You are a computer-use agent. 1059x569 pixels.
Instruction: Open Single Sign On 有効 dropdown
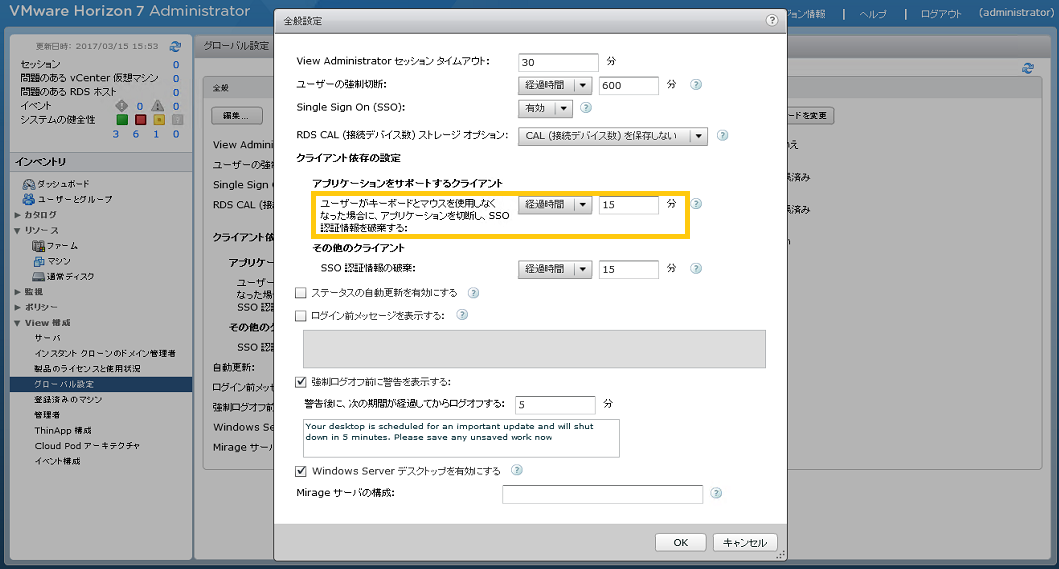click(545, 108)
